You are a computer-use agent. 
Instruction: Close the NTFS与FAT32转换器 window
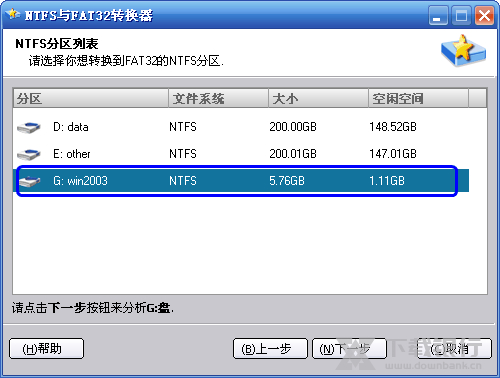pyautogui.click(x=484, y=16)
